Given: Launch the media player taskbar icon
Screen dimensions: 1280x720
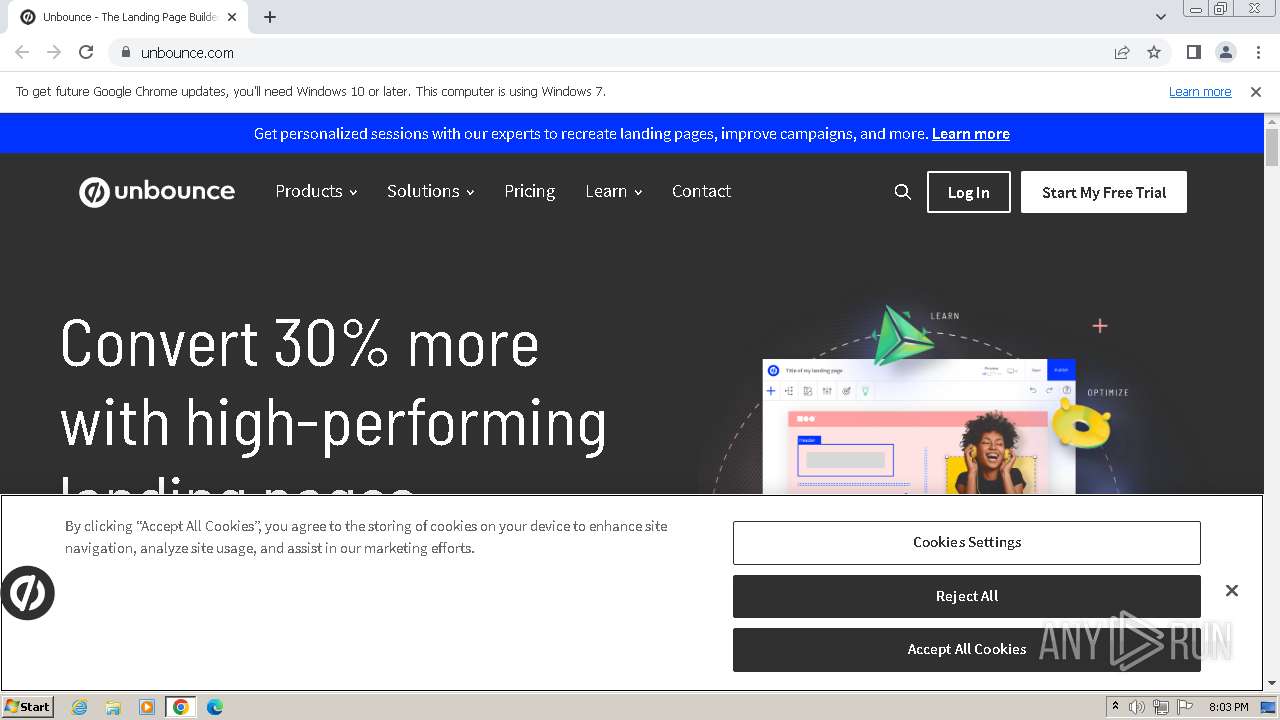Looking at the screenshot, I should (147, 707).
